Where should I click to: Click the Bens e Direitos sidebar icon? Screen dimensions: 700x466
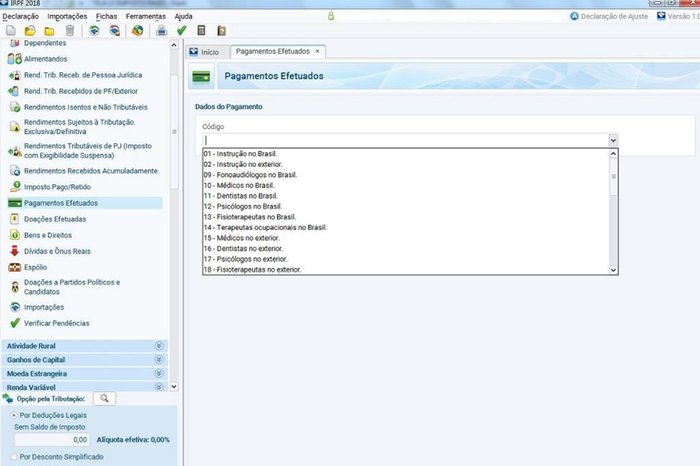point(15,235)
